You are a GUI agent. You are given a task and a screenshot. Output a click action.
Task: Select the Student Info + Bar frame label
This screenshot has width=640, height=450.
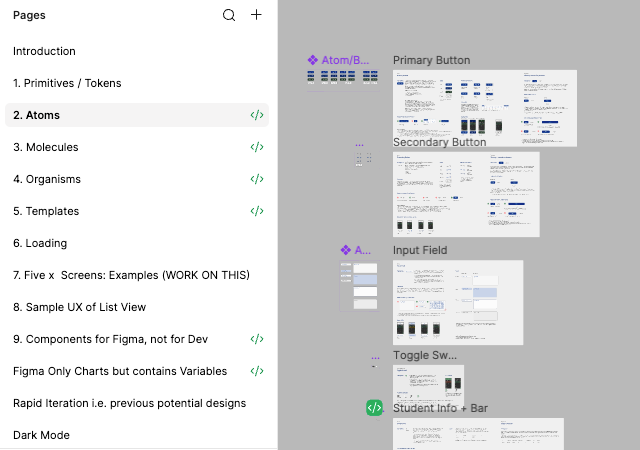point(440,408)
